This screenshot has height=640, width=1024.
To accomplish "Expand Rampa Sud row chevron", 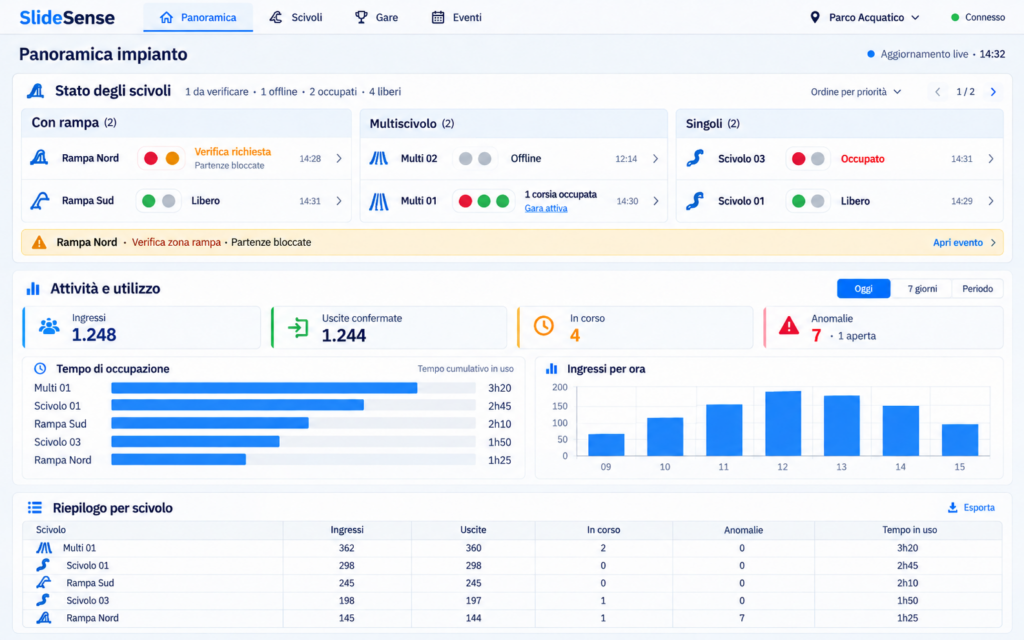I will click(339, 201).
